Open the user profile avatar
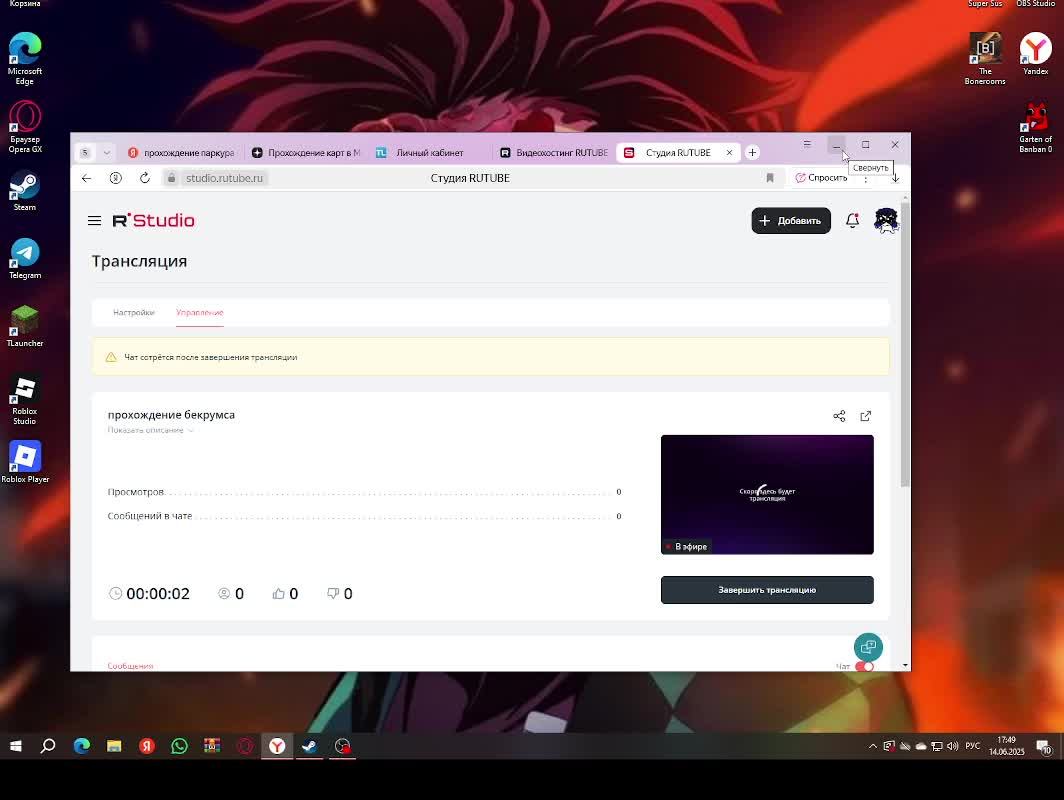This screenshot has height=800, width=1064. [x=886, y=221]
